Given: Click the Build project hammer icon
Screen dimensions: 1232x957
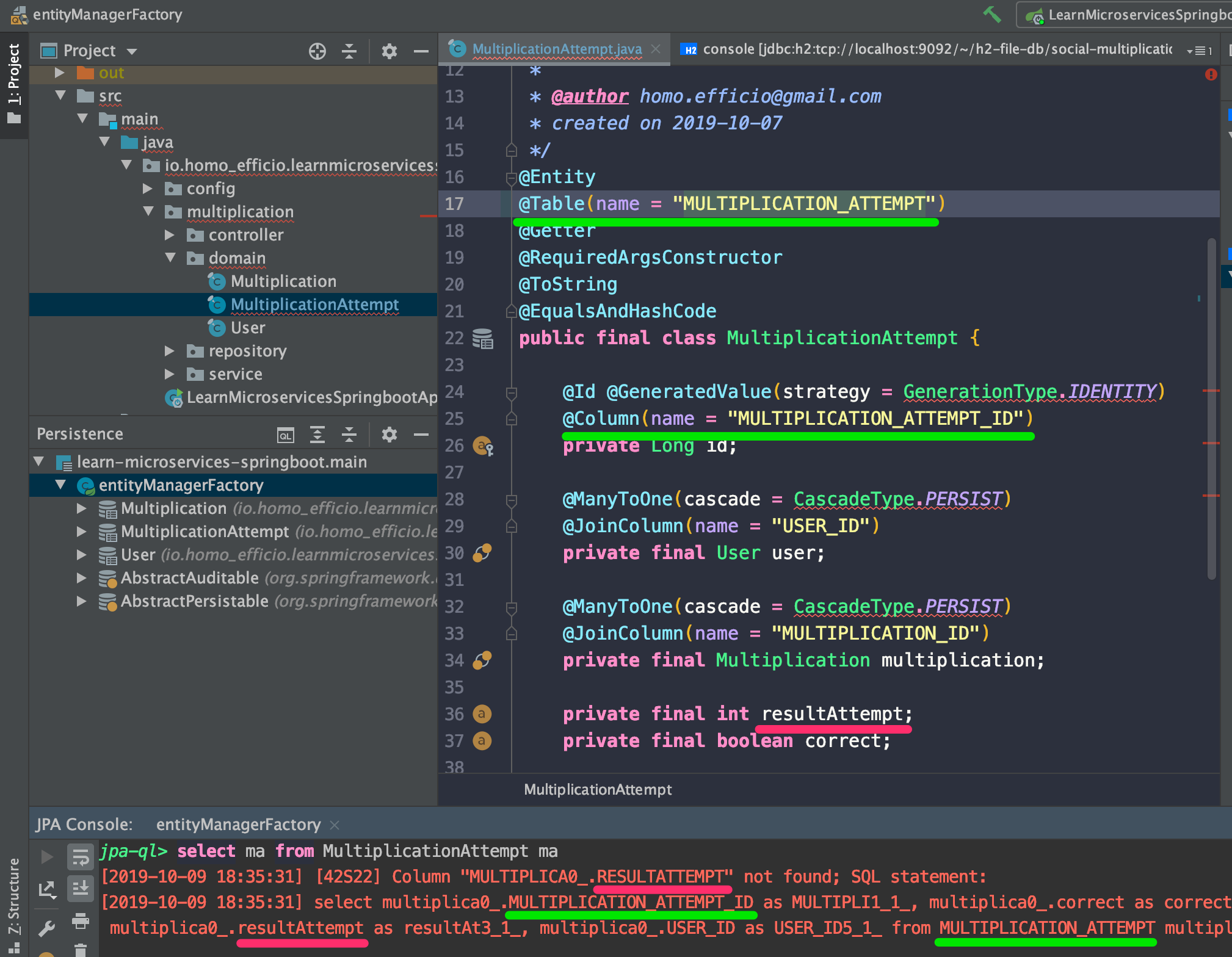Looking at the screenshot, I should click(991, 14).
